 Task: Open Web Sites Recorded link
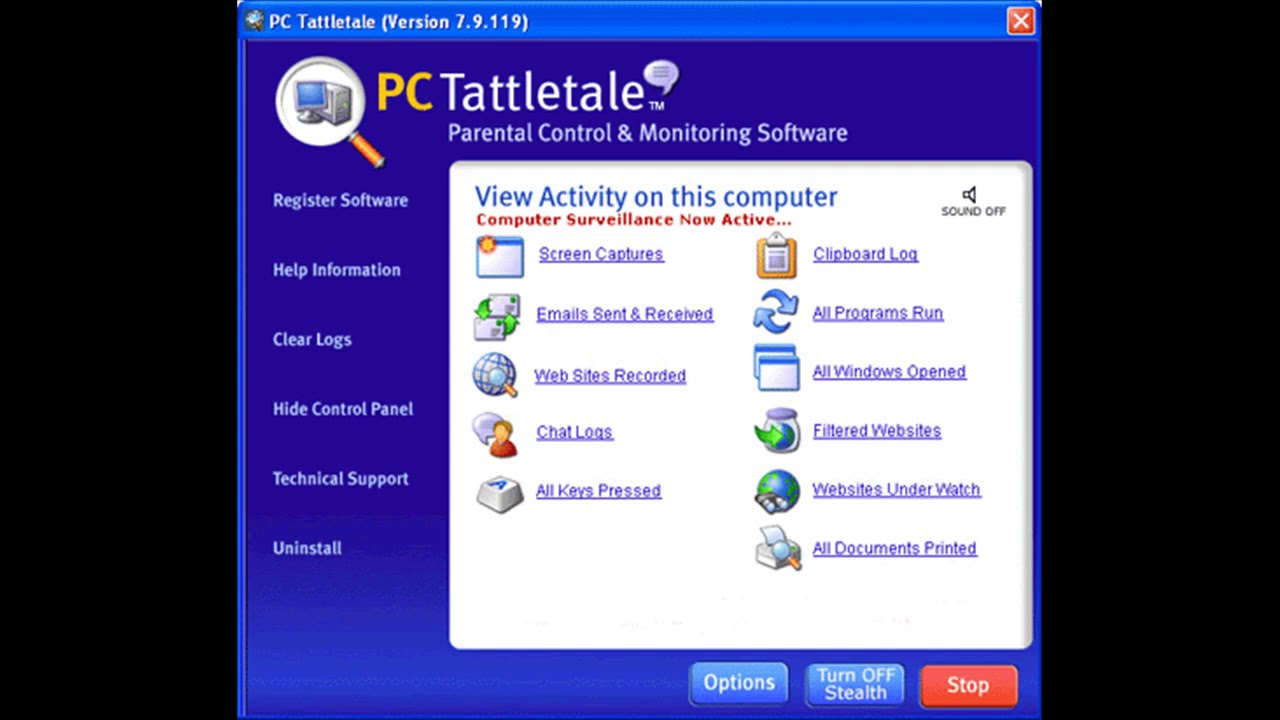click(x=610, y=376)
